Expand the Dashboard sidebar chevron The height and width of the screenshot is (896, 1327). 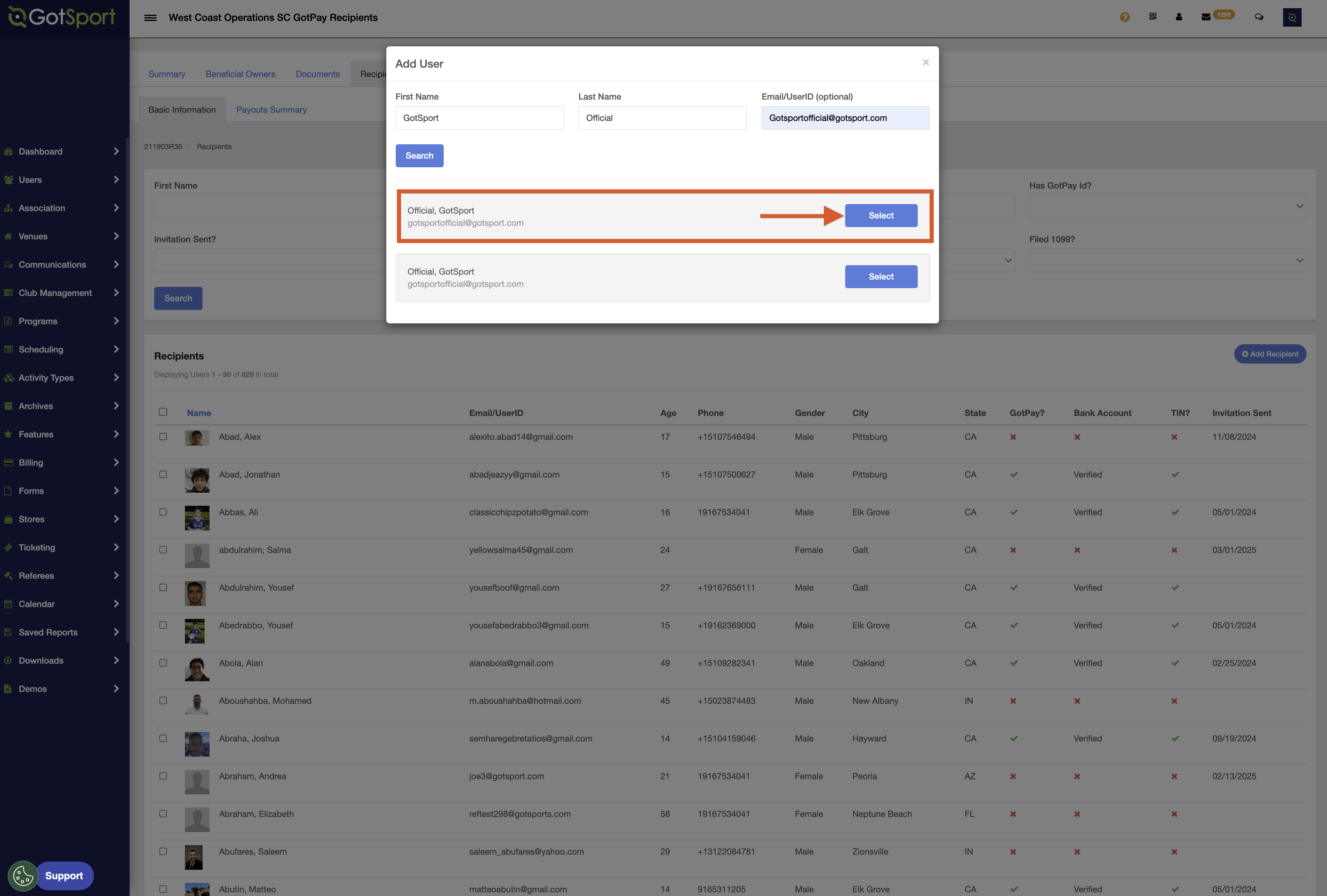point(116,152)
